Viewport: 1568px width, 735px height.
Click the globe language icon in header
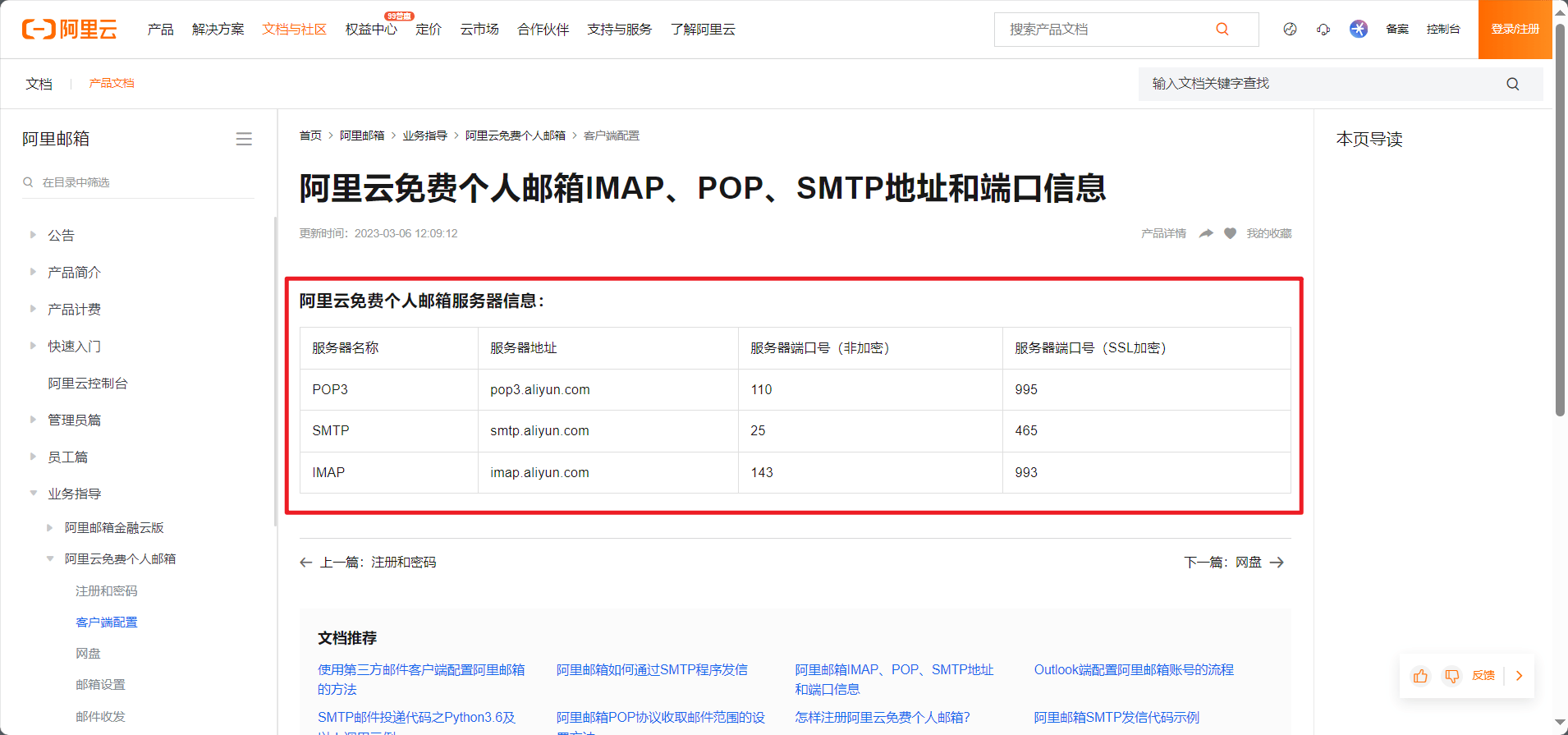[1290, 30]
